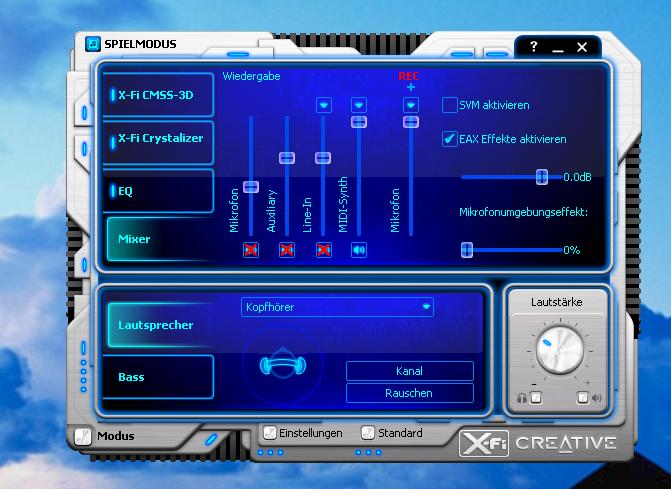Click the Mikrofonumgebungseffekt 0% slider handle
This screenshot has width=671, height=489.
tap(467, 250)
